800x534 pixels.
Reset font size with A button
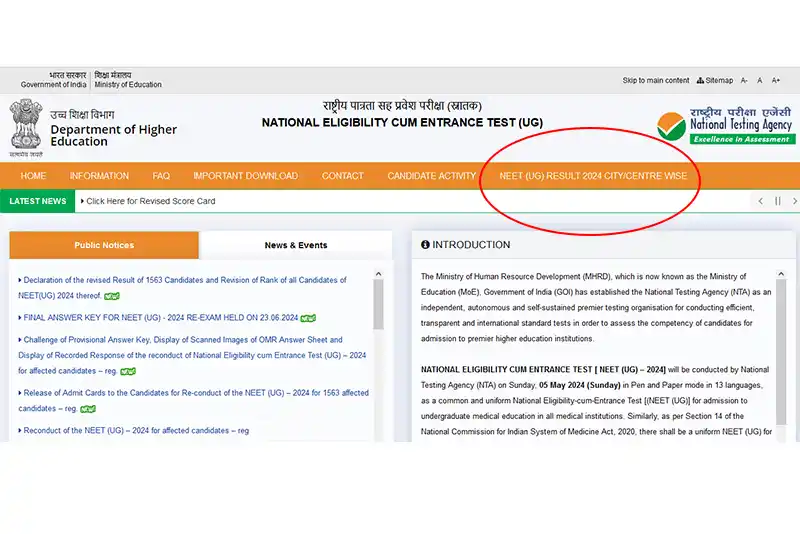(x=760, y=81)
